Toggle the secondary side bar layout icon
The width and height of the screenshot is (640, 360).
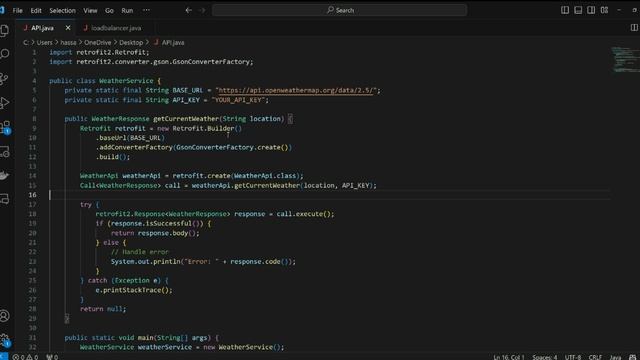tap(591, 10)
